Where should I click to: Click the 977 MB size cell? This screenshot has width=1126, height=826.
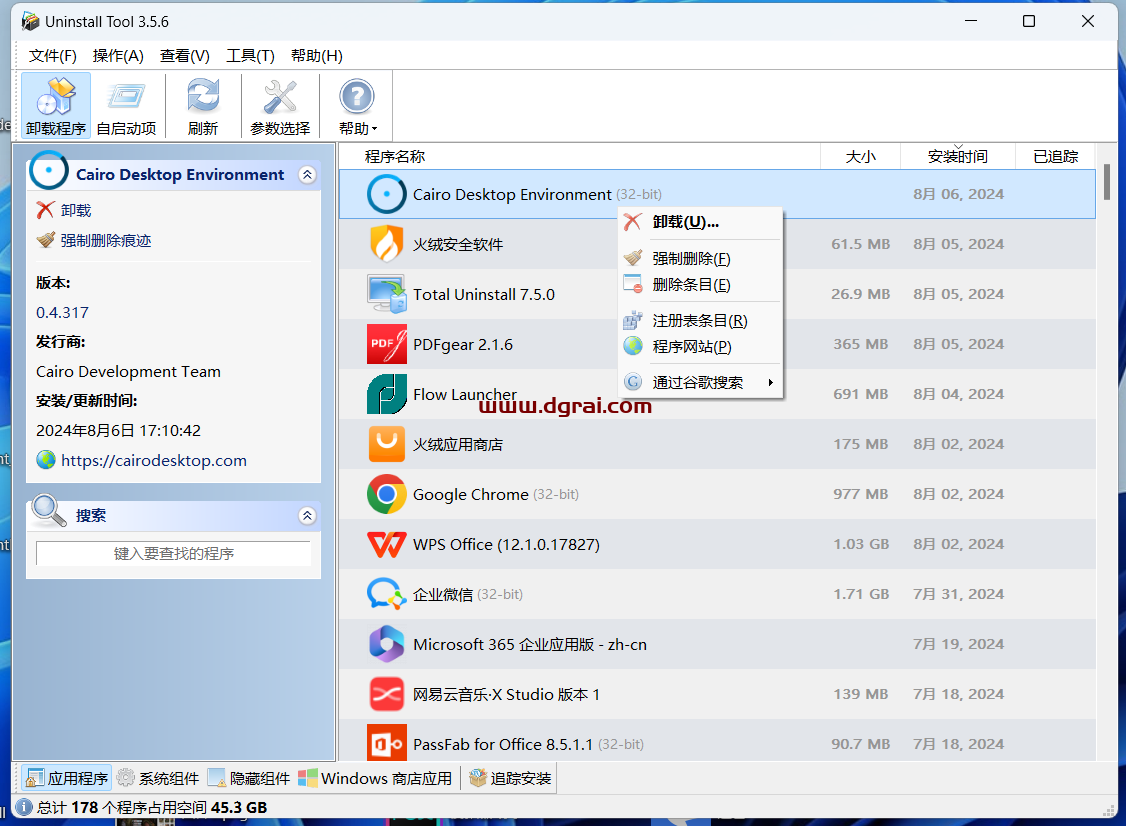[860, 494]
